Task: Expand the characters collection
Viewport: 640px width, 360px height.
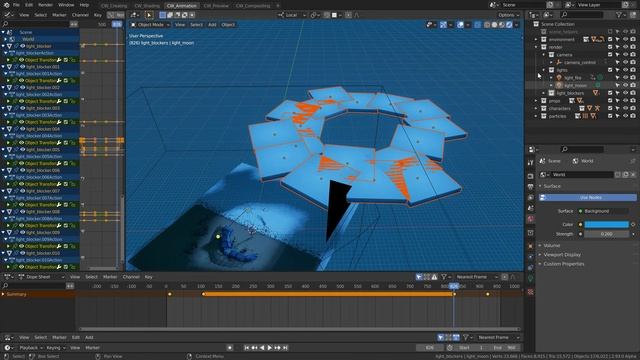Action: click(x=536, y=108)
